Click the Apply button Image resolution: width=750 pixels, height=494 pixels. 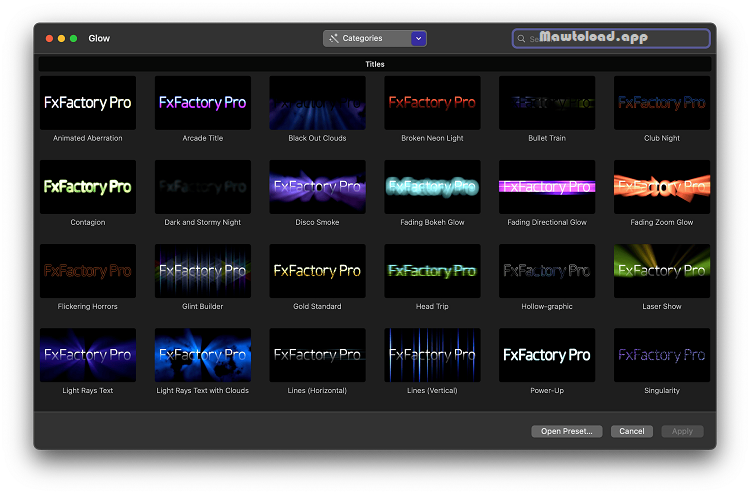pos(682,431)
